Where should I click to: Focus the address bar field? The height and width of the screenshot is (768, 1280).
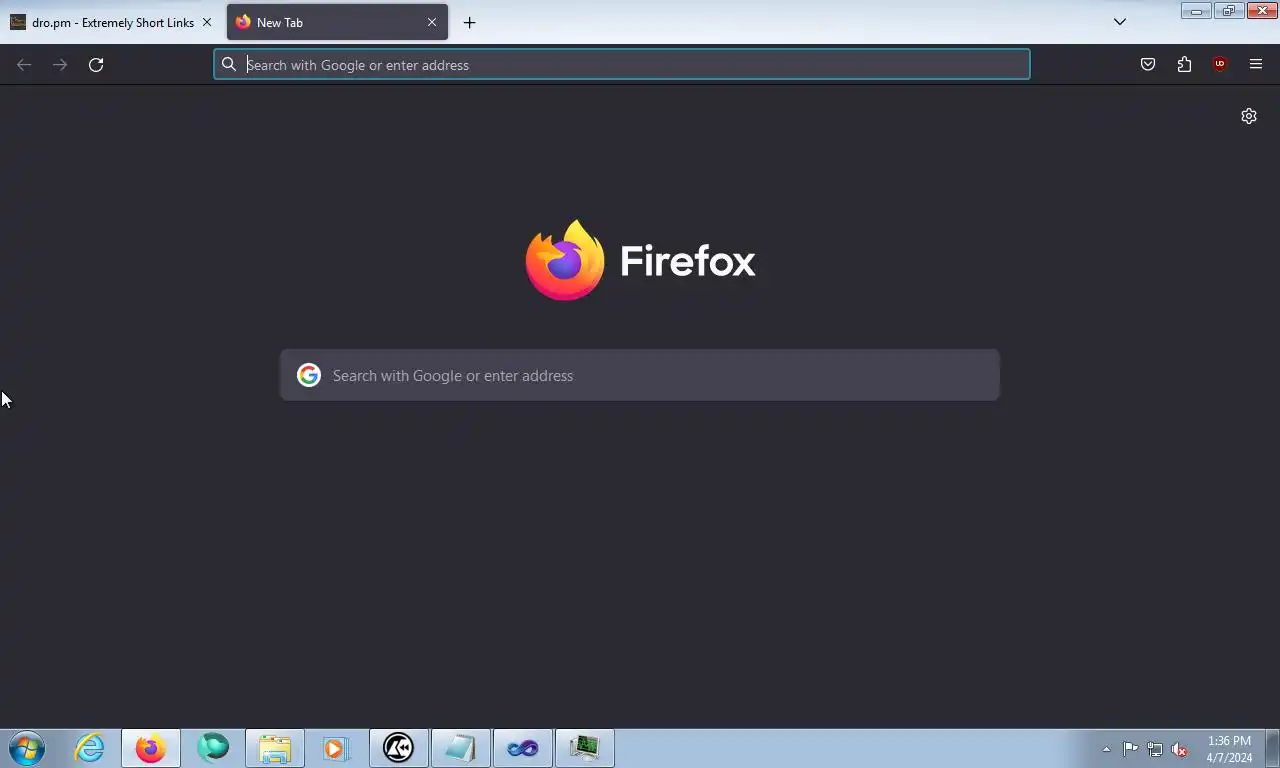621,65
